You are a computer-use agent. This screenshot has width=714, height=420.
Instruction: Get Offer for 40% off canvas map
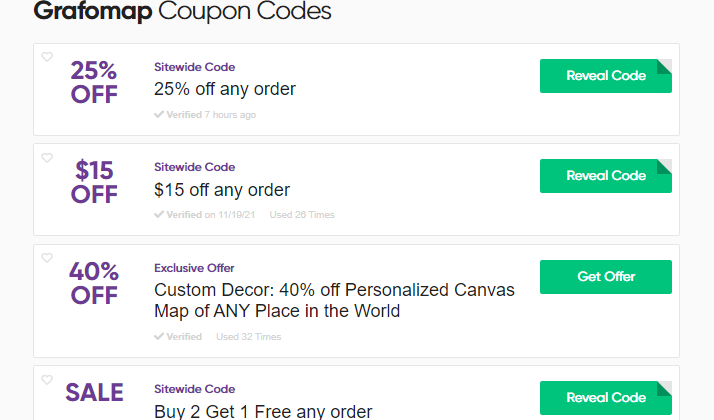[606, 277]
